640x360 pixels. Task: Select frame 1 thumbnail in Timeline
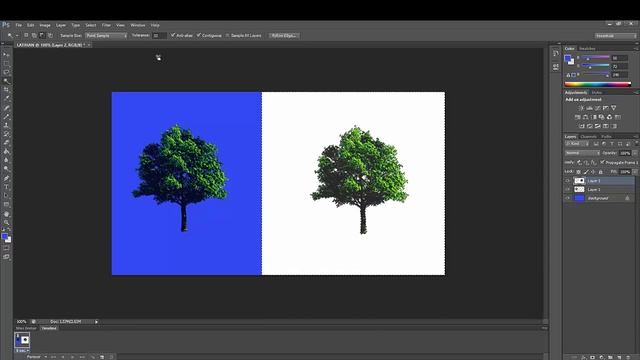click(22, 340)
